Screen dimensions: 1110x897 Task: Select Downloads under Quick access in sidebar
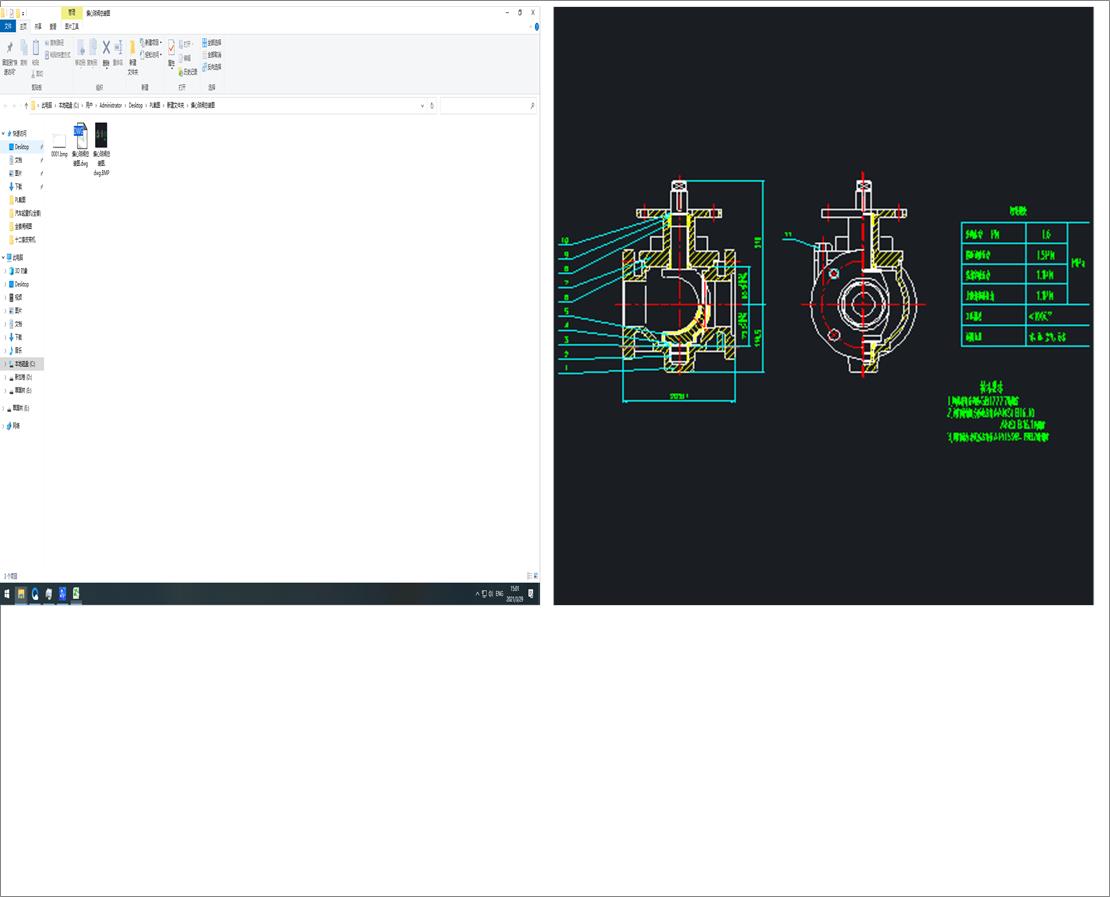tap(18, 187)
